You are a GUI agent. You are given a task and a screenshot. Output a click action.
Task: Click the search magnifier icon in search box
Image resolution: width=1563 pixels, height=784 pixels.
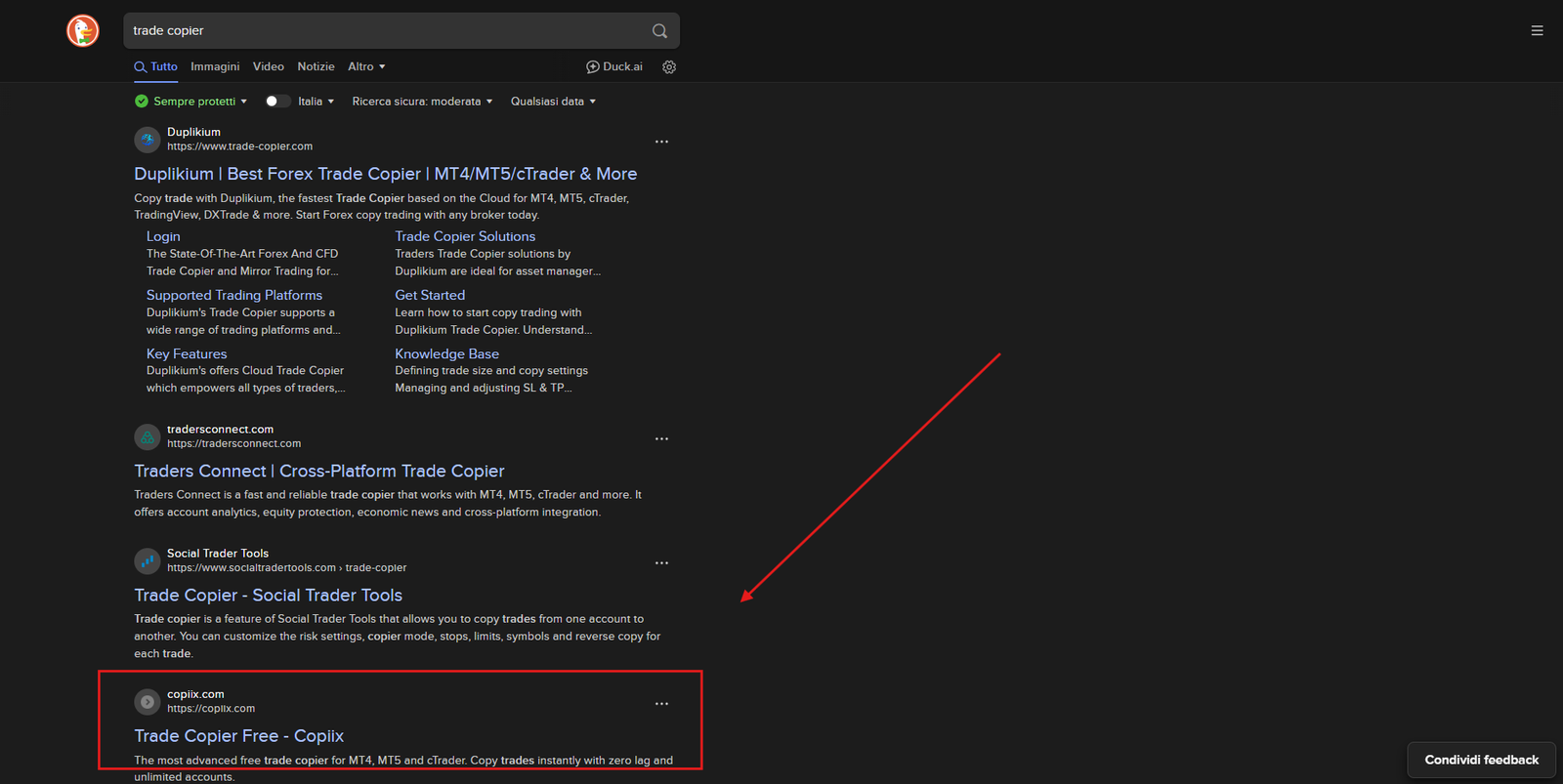click(x=660, y=31)
